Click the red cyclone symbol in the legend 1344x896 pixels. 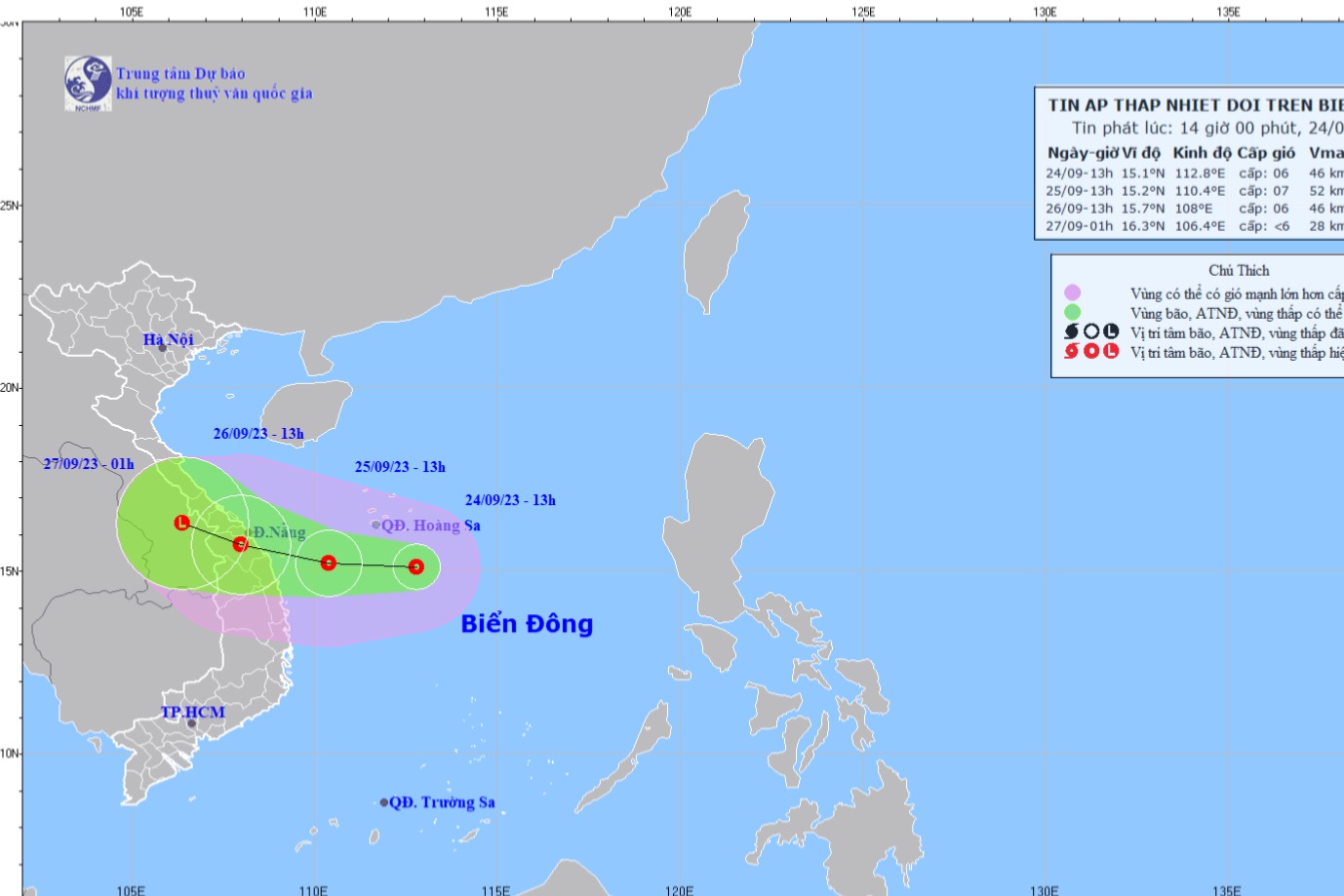click(1072, 351)
